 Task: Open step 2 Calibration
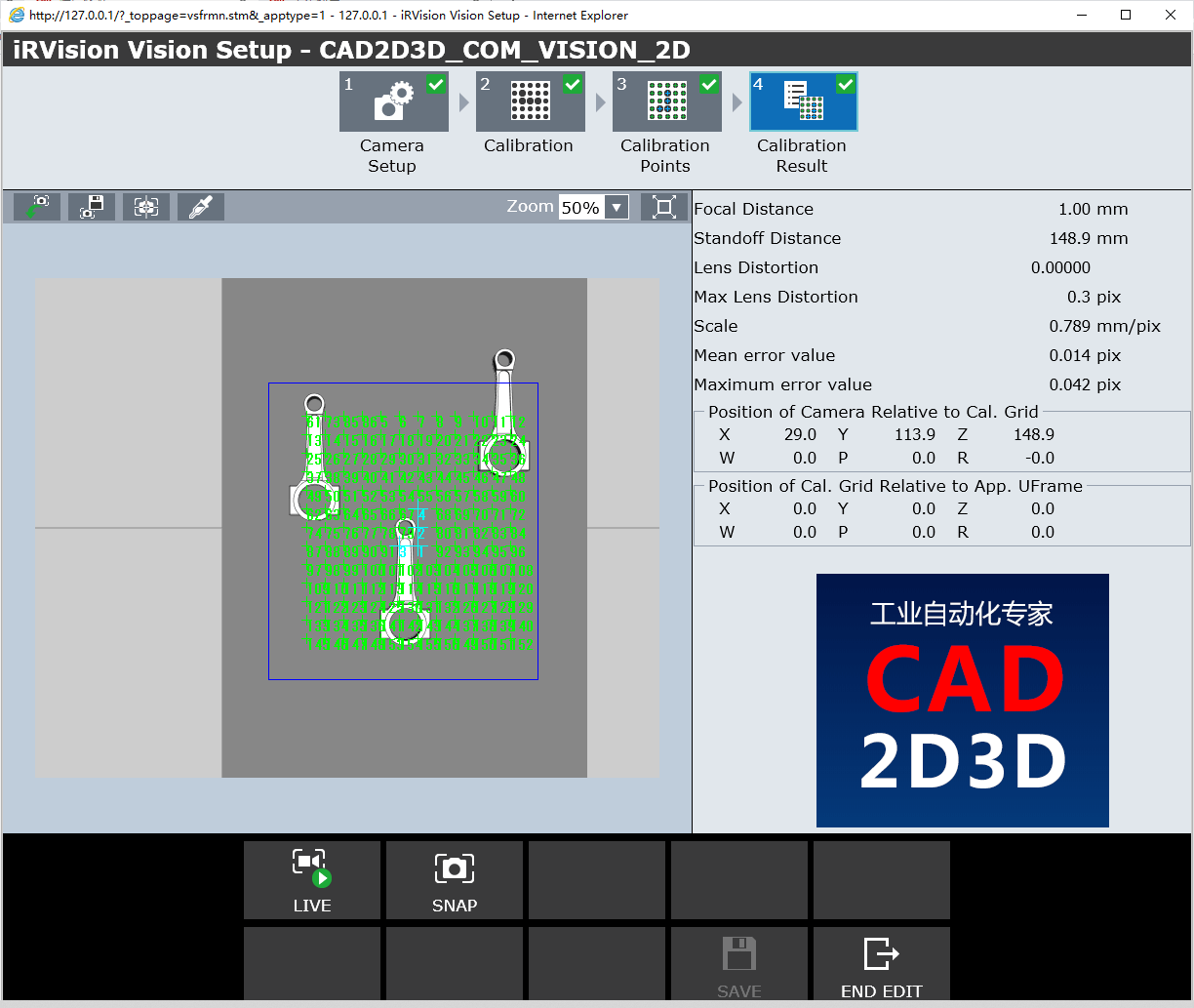[x=531, y=101]
